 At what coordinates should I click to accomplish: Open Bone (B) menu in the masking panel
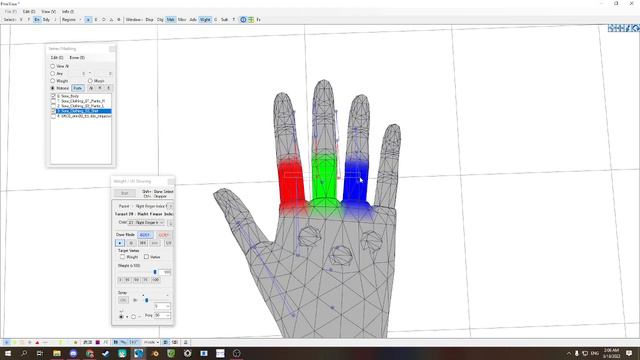pyautogui.click(x=77, y=58)
